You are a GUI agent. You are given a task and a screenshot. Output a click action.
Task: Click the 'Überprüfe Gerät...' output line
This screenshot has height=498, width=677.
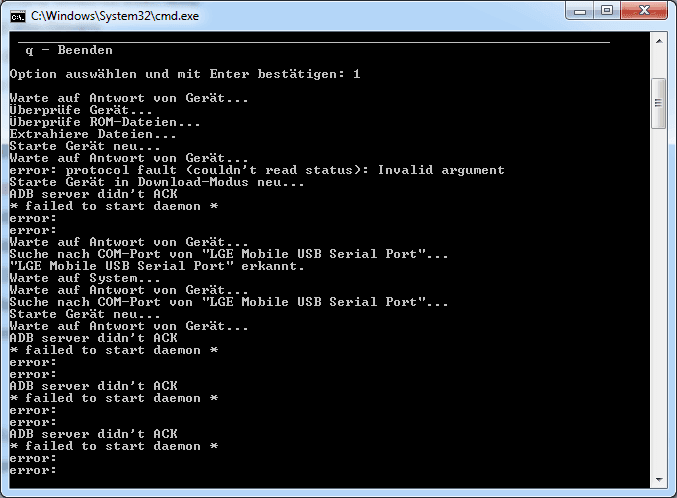(81, 110)
